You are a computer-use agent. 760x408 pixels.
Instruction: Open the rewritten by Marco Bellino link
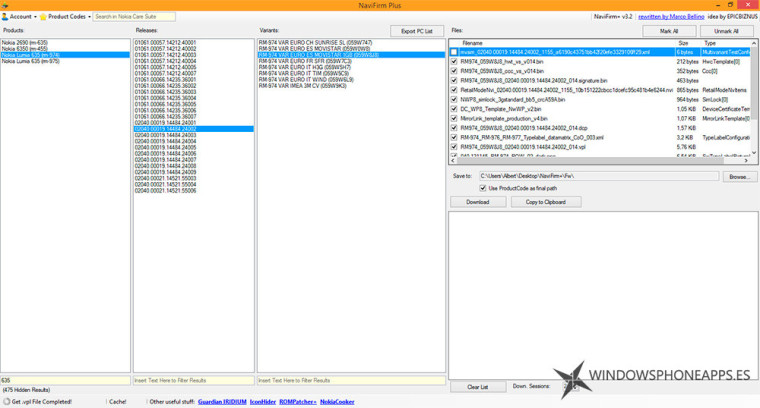[x=671, y=16]
